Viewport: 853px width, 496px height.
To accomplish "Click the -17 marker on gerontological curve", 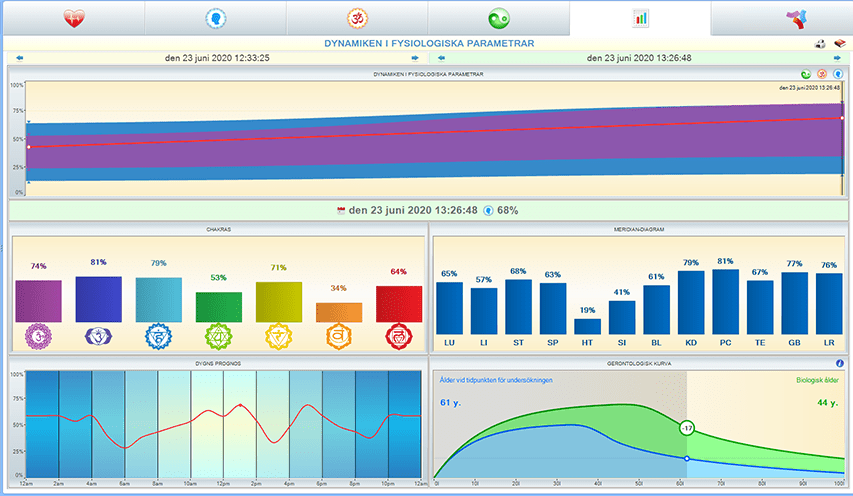I will [x=687, y=428].
